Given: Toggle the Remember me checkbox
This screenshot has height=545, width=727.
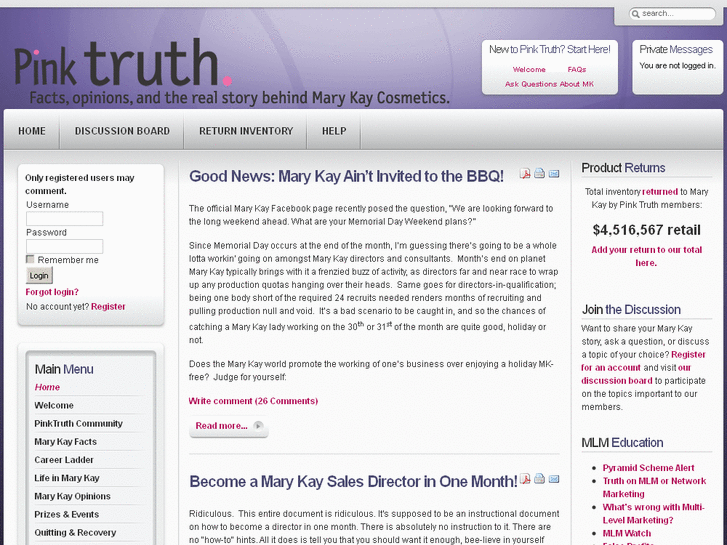Looking at the screenshot, I should click(30, 259).
